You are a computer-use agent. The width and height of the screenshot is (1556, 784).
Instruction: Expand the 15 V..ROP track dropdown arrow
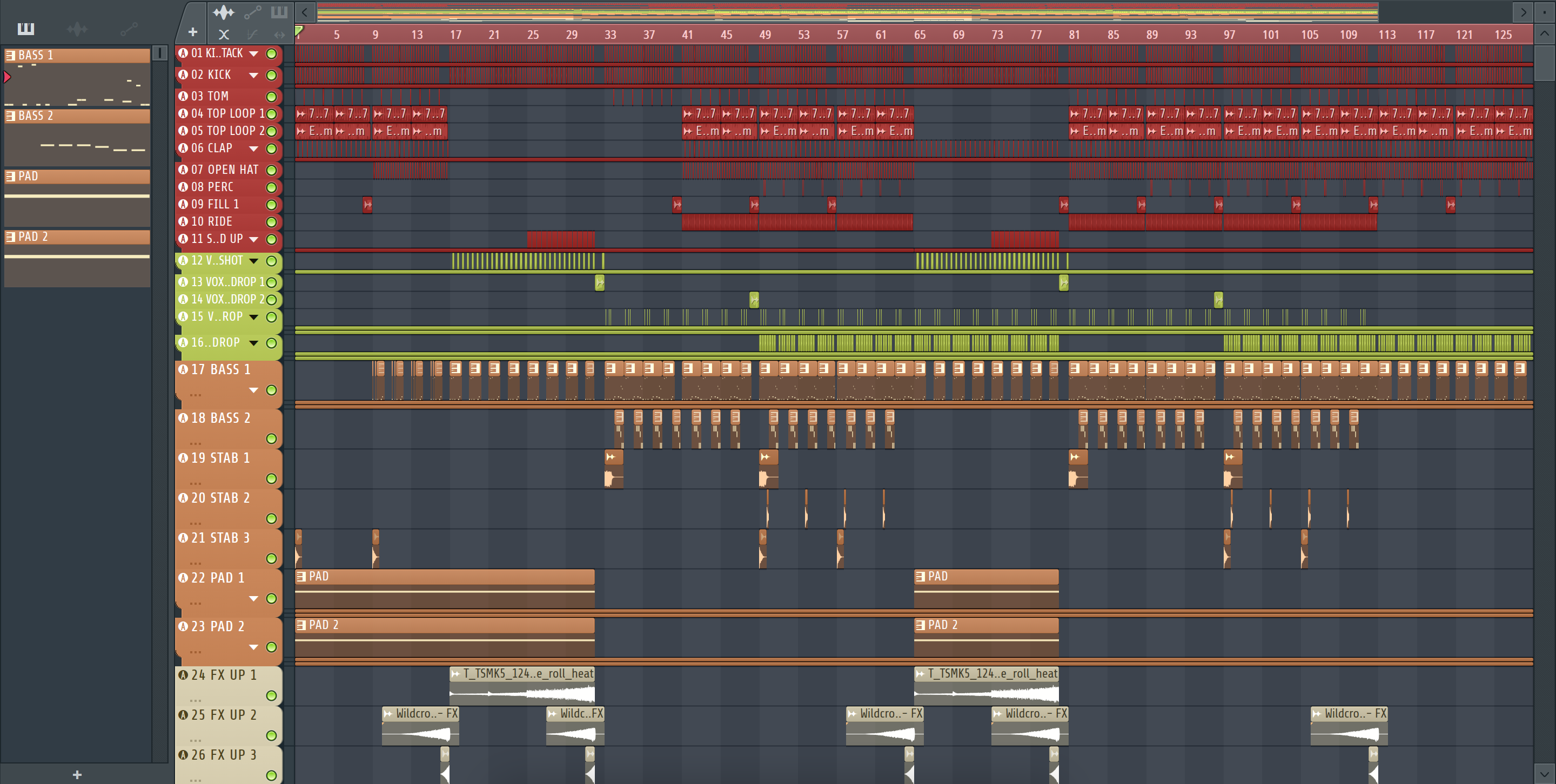(x=254, y=317)
